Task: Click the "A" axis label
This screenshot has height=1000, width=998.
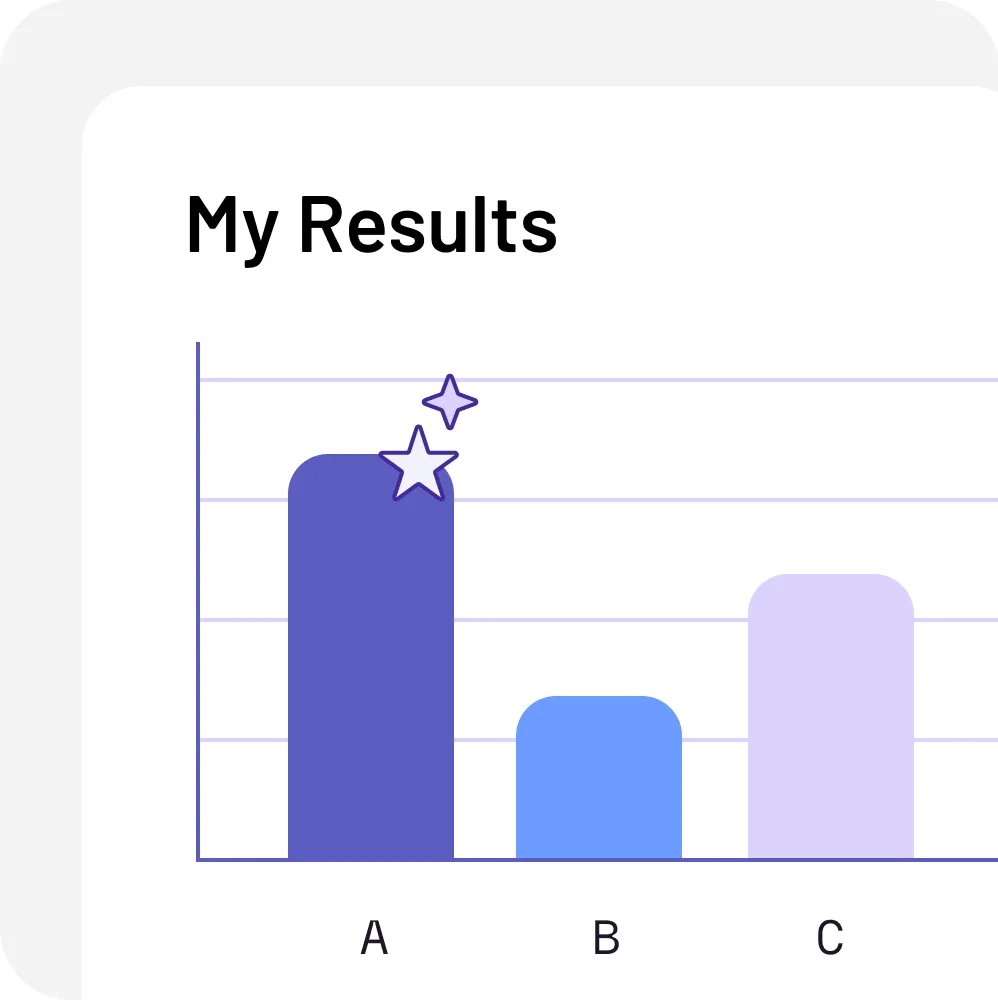Action: pos(374,937)
